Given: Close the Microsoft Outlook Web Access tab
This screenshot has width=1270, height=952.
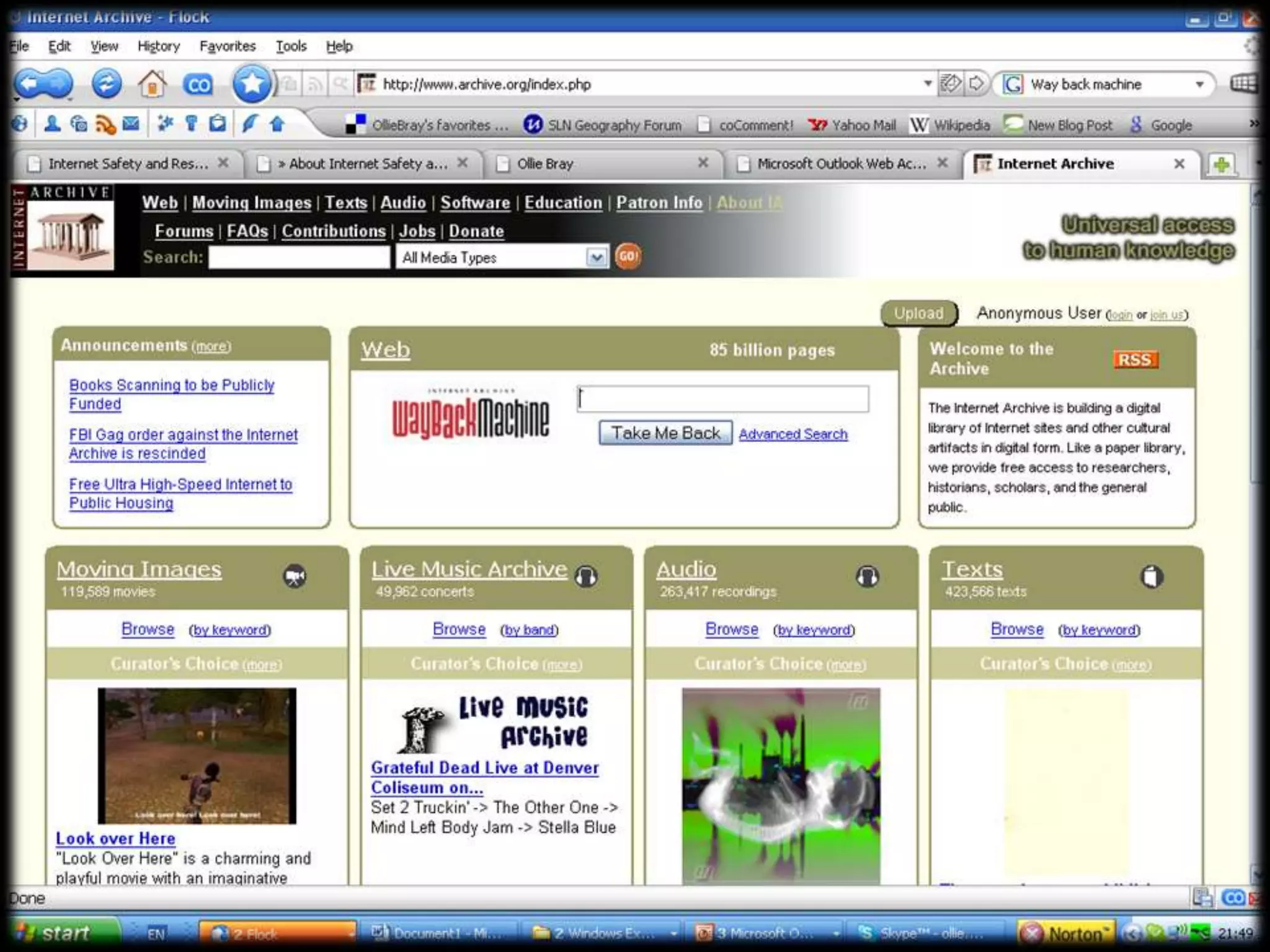Looking at the screenshot, I should click(x=943, y=163).
